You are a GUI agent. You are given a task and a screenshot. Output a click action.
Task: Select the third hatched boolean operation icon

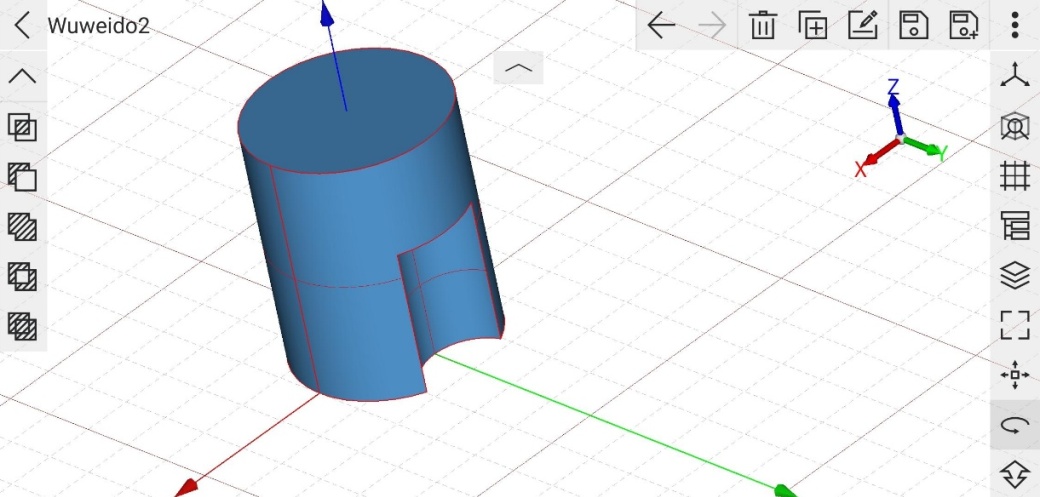(23, 227)
